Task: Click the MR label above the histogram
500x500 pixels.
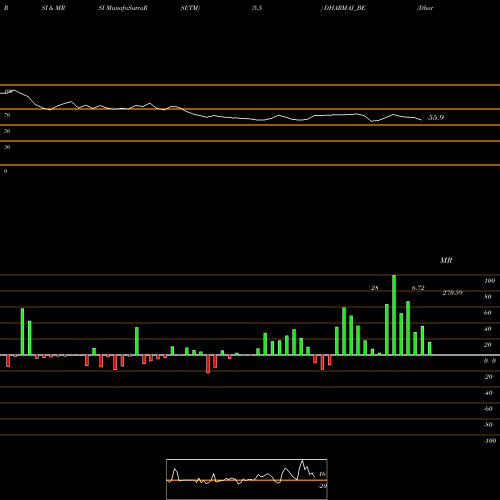Action: (x=446, y=260)
